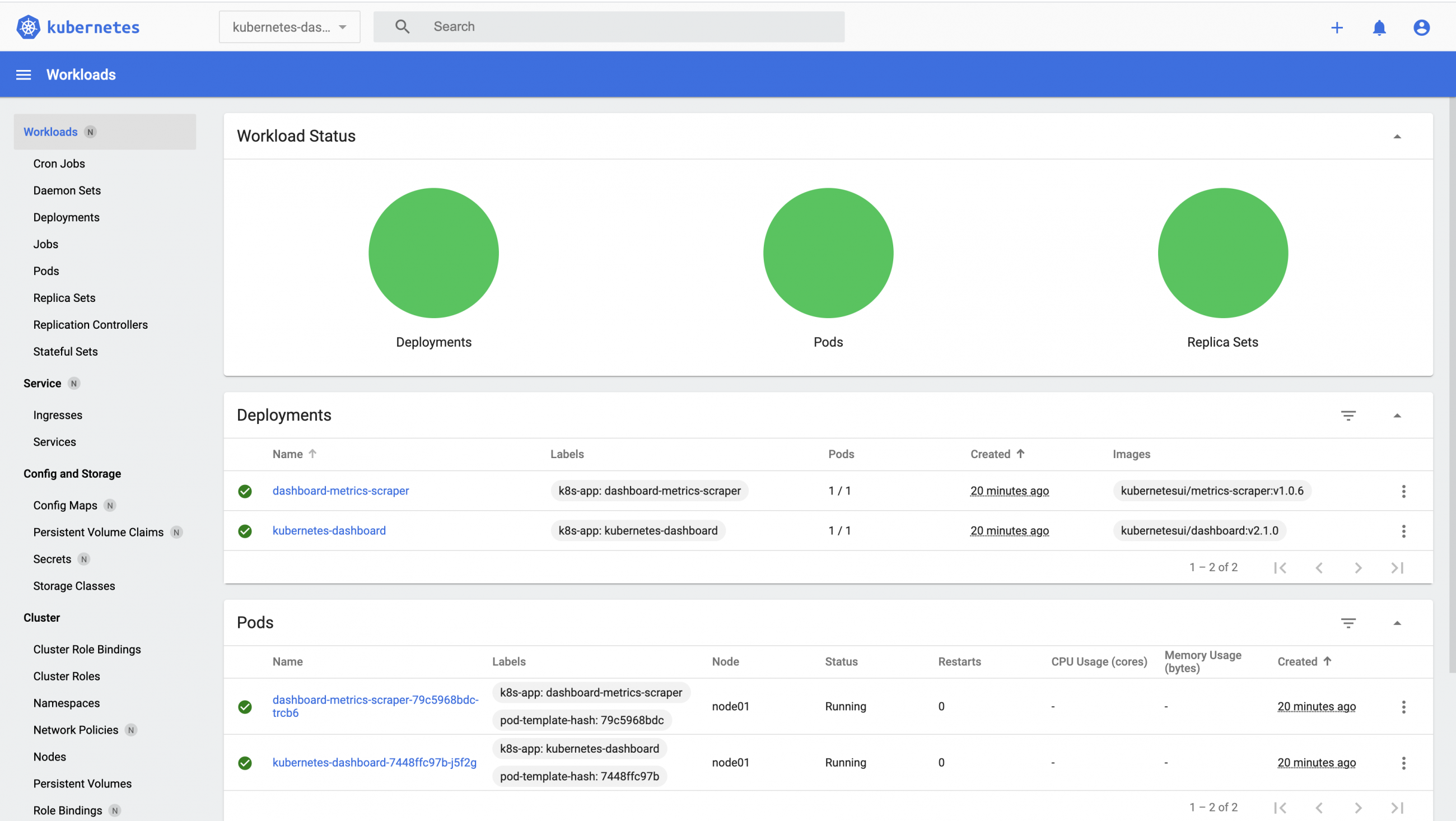Viewport: 1456px width, 821px height.
Task: Go to first page of Deployments list
Action: pos(1280,568)
